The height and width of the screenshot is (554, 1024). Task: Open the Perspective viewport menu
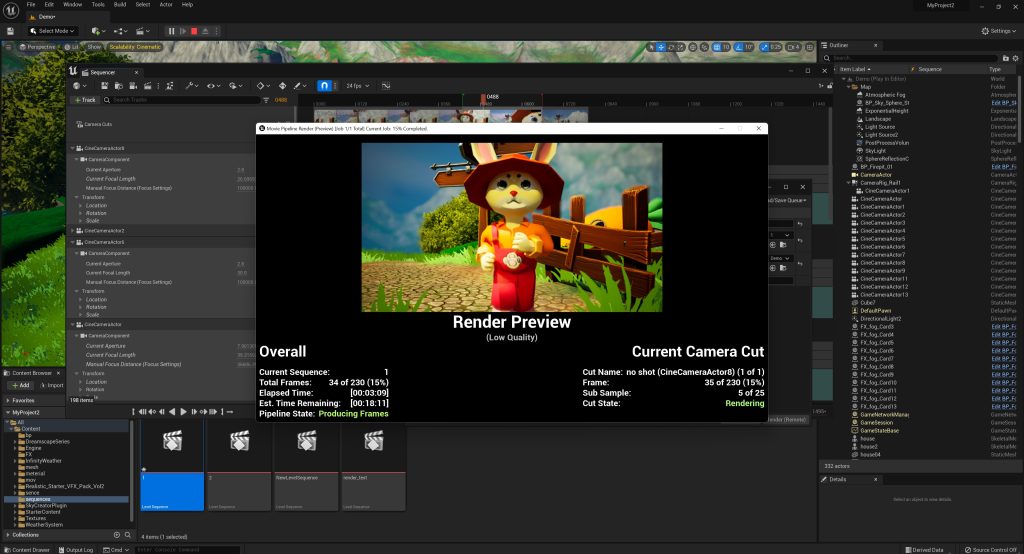[x=37, y=47]
